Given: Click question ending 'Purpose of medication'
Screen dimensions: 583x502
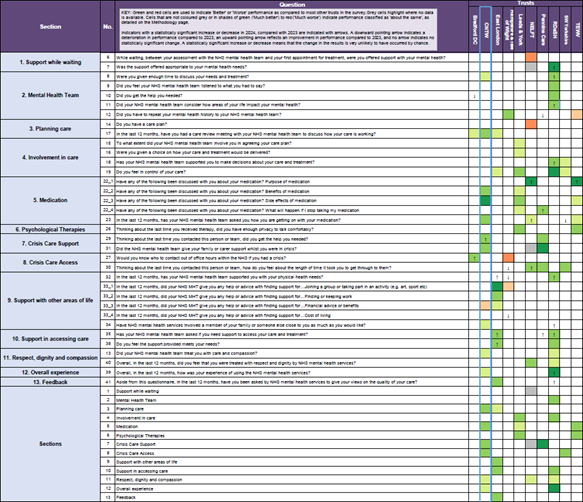Looking at the screenshot, I should 292,182.
